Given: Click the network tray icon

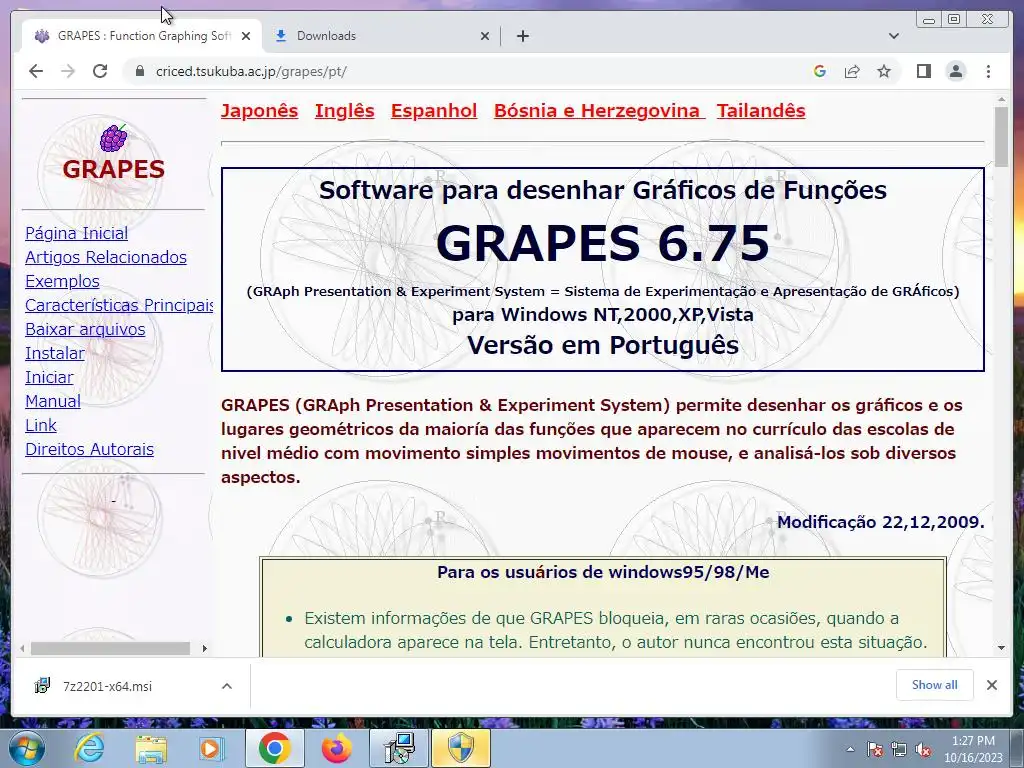Looking at the screenshot, I should tap(899, 749).
